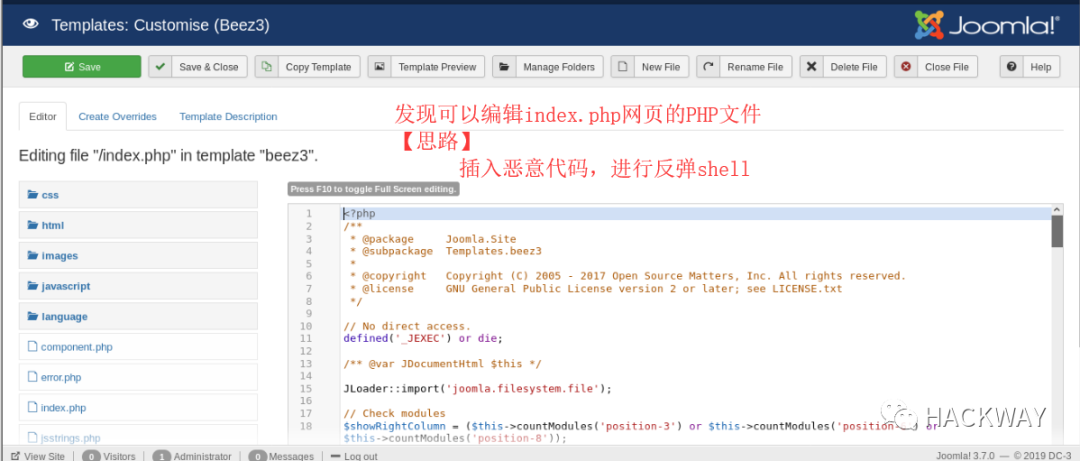Click the @license GNU General Public line
Image resolution: width=1080 pixels, height=461 pixels.
point(596,289)
